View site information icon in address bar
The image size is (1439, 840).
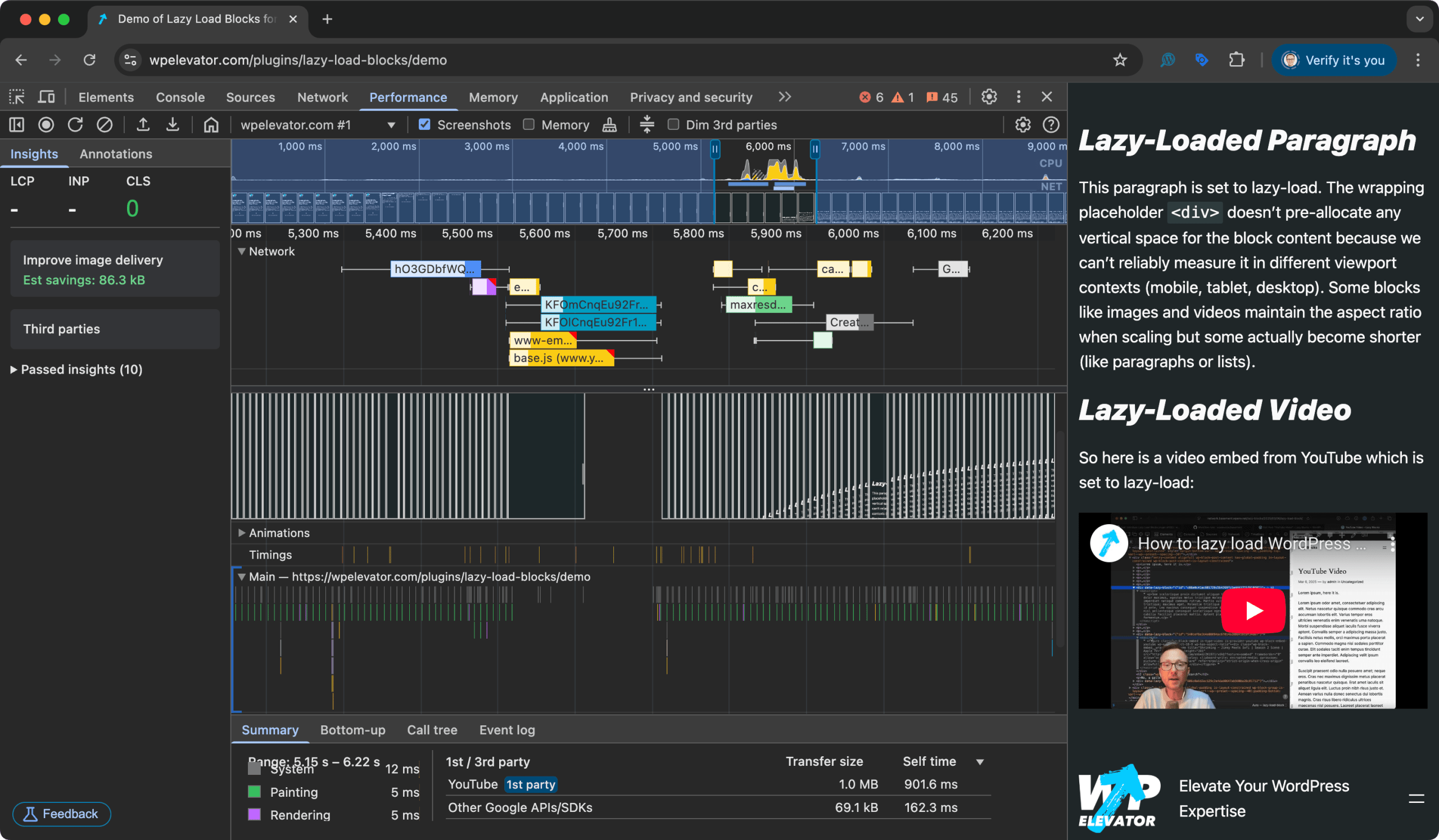tap(130, 60)
